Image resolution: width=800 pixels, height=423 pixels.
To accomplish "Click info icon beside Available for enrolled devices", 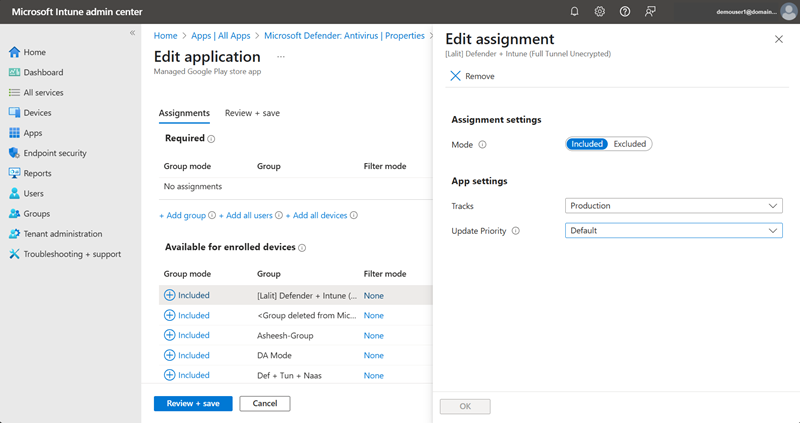I will point(302,248).
